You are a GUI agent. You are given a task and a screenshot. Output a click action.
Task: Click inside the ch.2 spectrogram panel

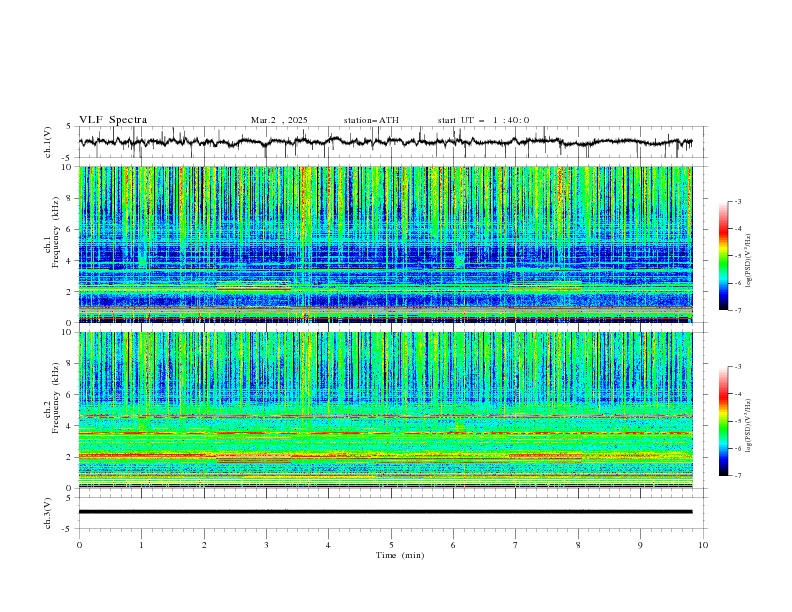[x=385, y=410]
